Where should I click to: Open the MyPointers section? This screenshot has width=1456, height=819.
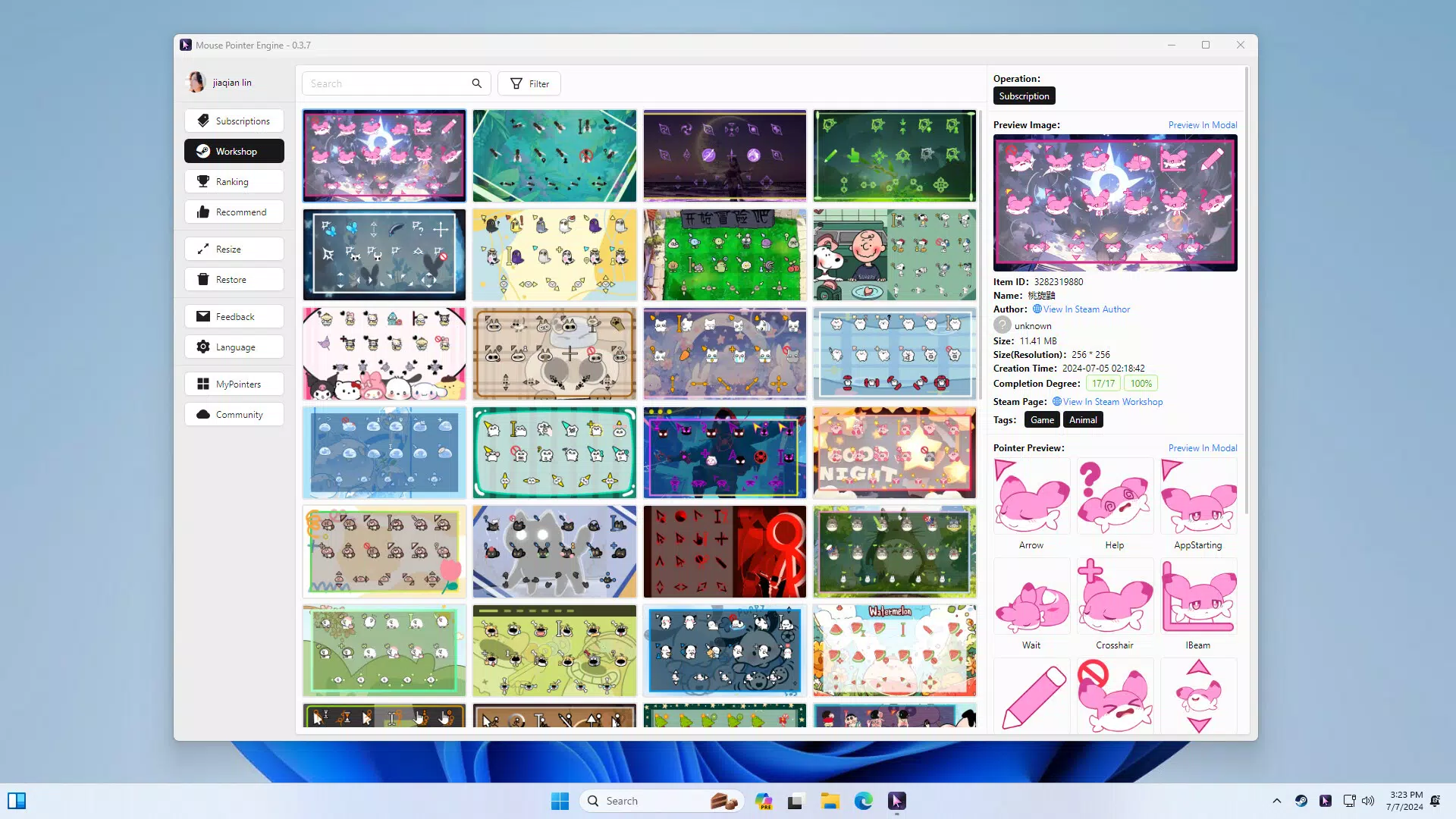[x=234, y=384]
